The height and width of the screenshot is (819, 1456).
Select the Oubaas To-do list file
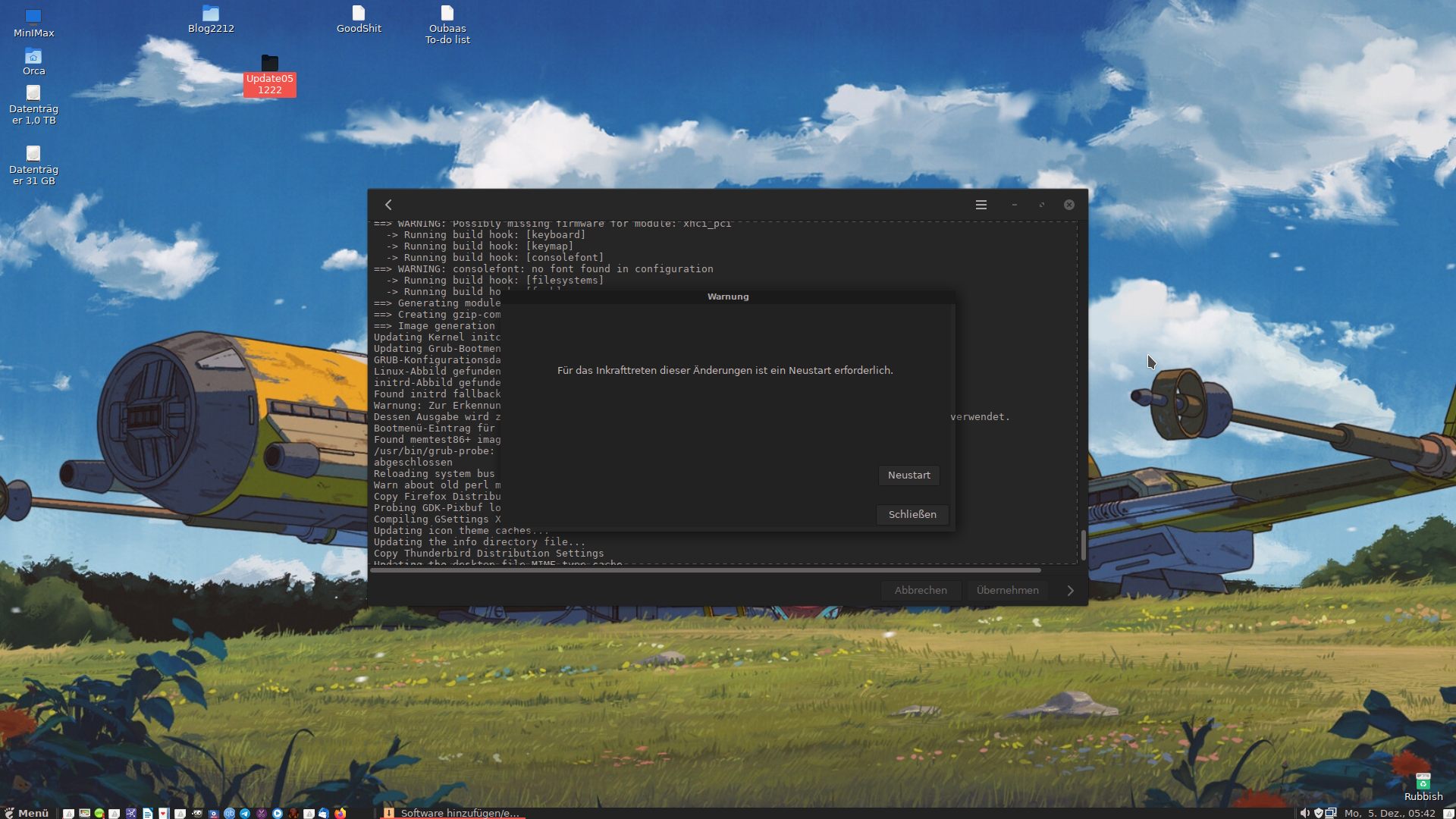point(447,25)
